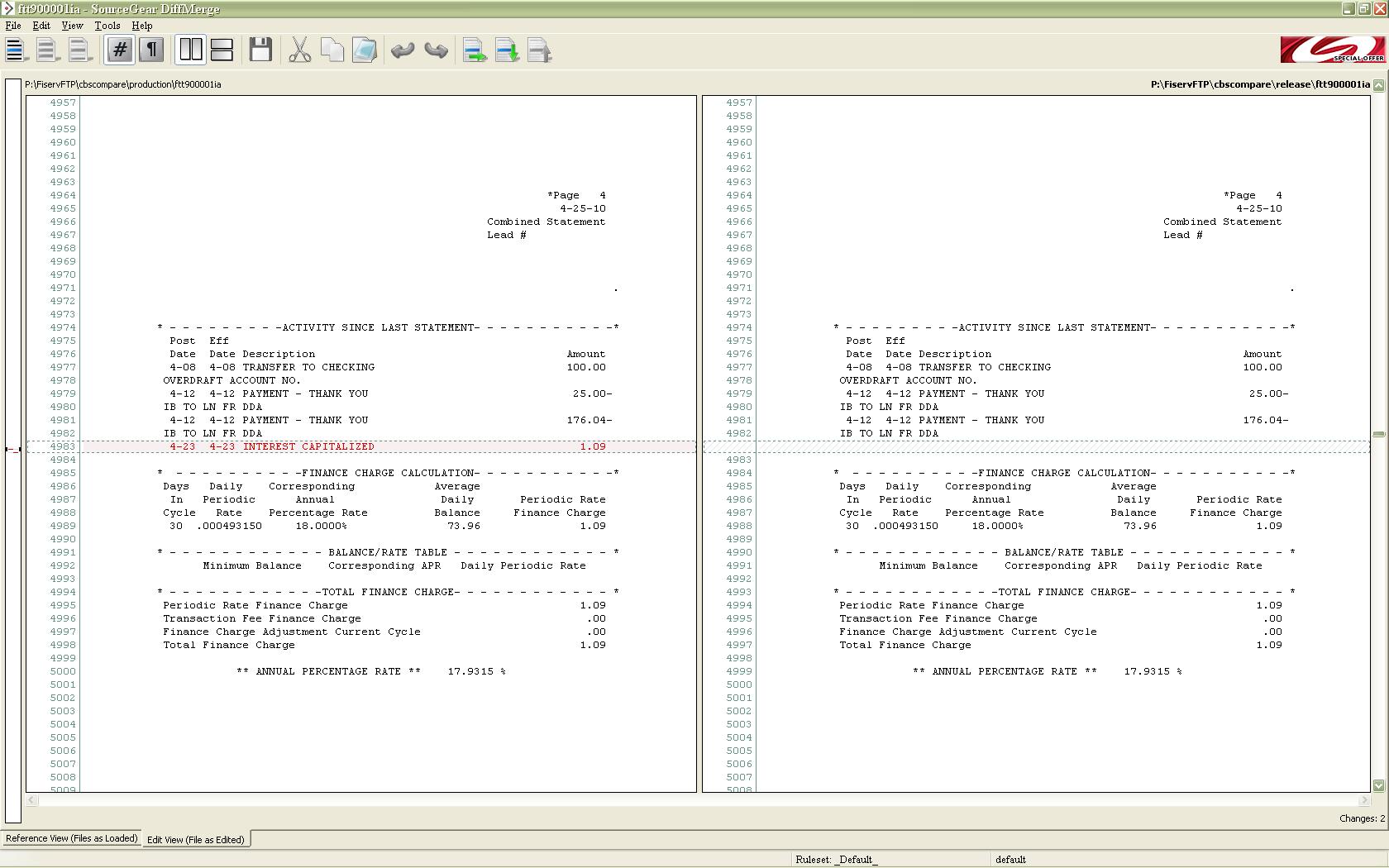Click the vertical scrollbar down arrow
The image size is (1389, 868).
tap(1378, 785)
